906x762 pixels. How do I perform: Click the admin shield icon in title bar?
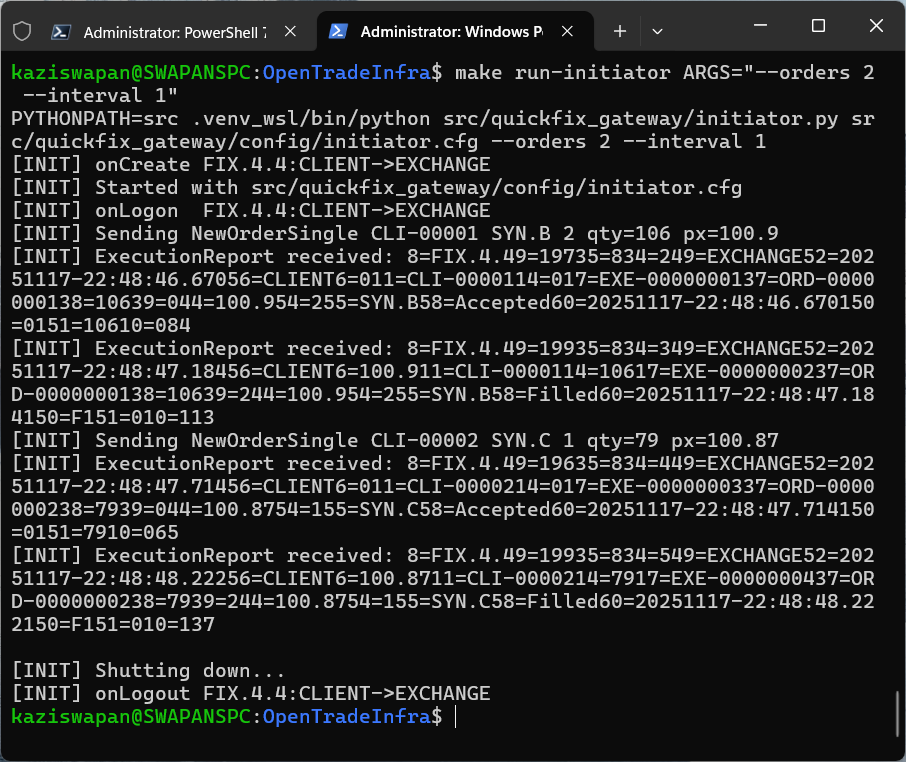(20, 30)
